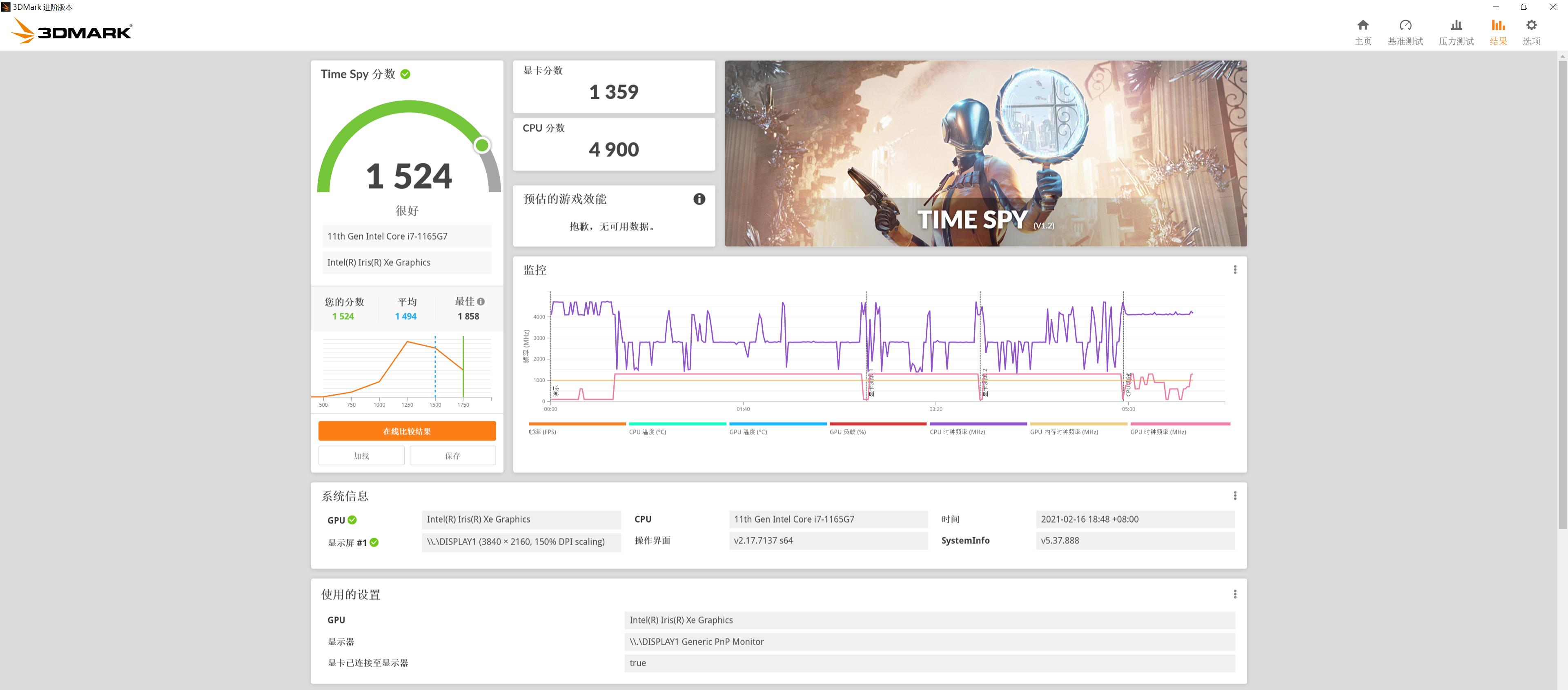This screenshot has height=690, width=1568.
Task: Open the 监控 panel three-dot menu
Action: pos(1234,269)
